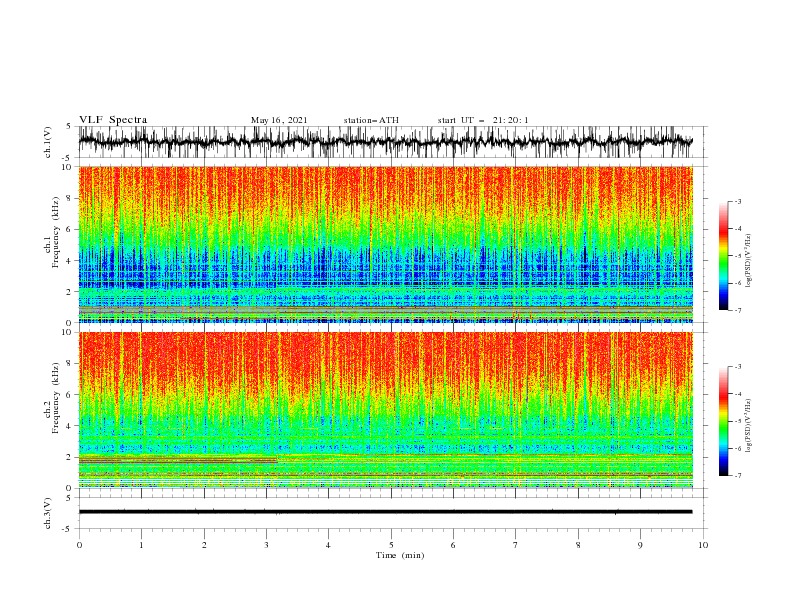Screen dimensions: 792x612
Task: Click the ch.1 PSD color scale bar
Action: (723, 256)
